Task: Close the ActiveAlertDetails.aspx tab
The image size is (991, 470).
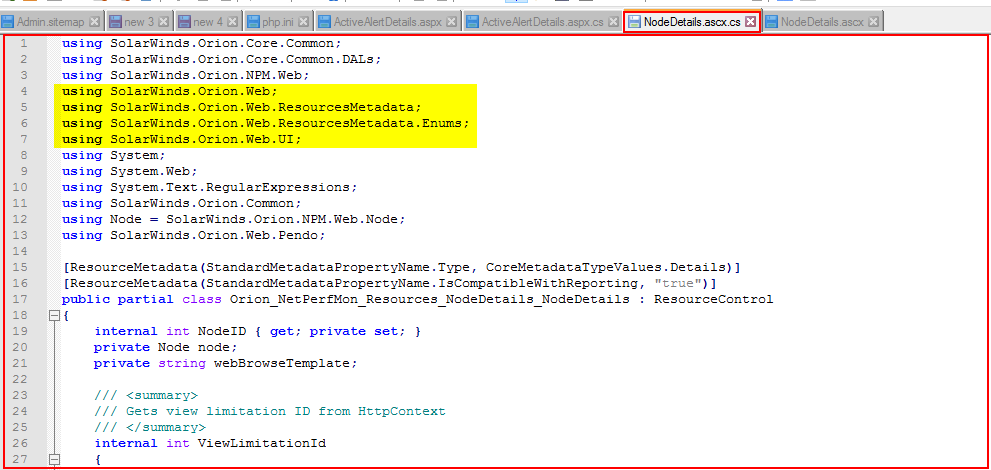Action: tap(451, 22)
